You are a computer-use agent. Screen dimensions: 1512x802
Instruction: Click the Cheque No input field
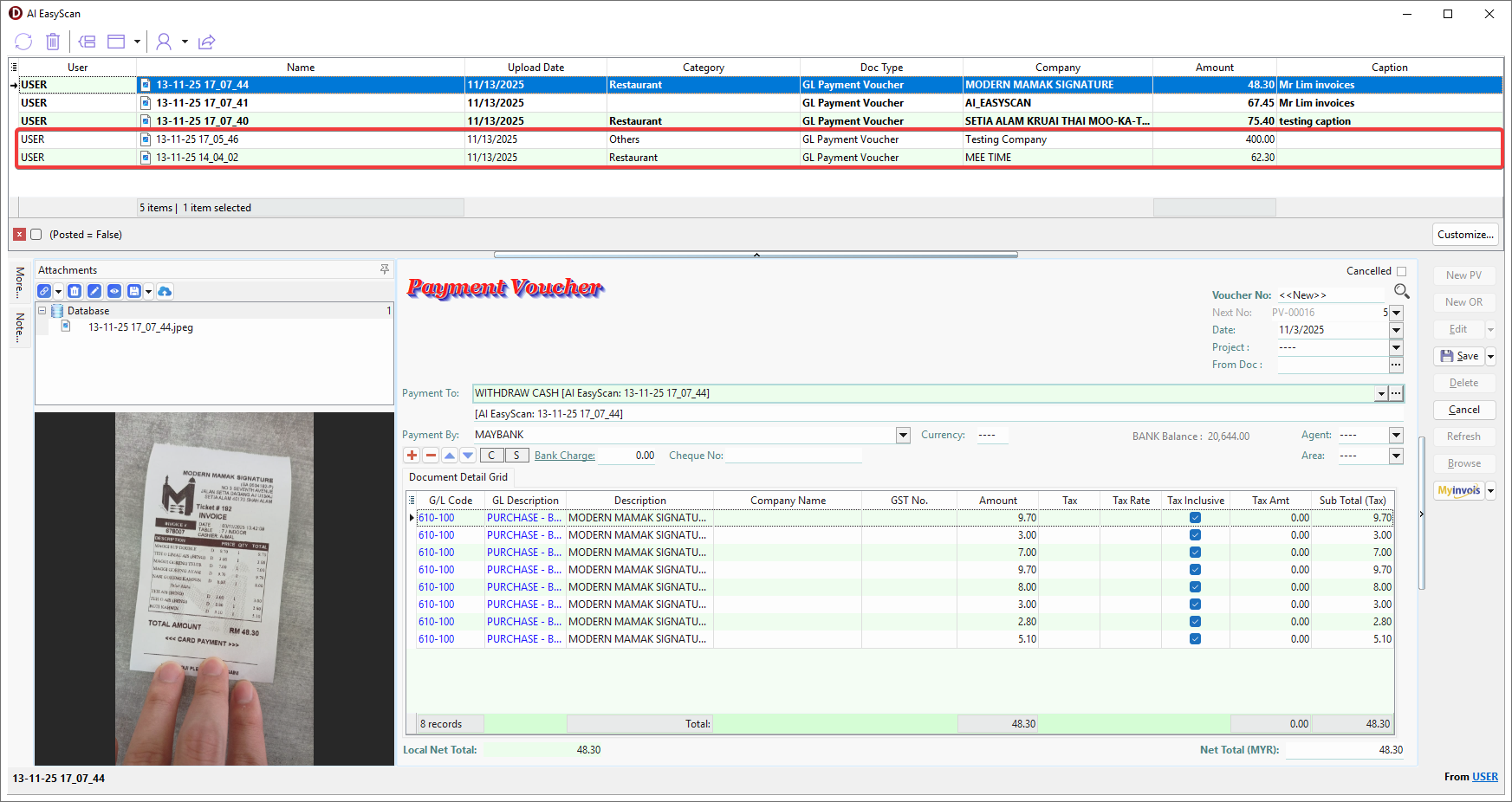793,456
